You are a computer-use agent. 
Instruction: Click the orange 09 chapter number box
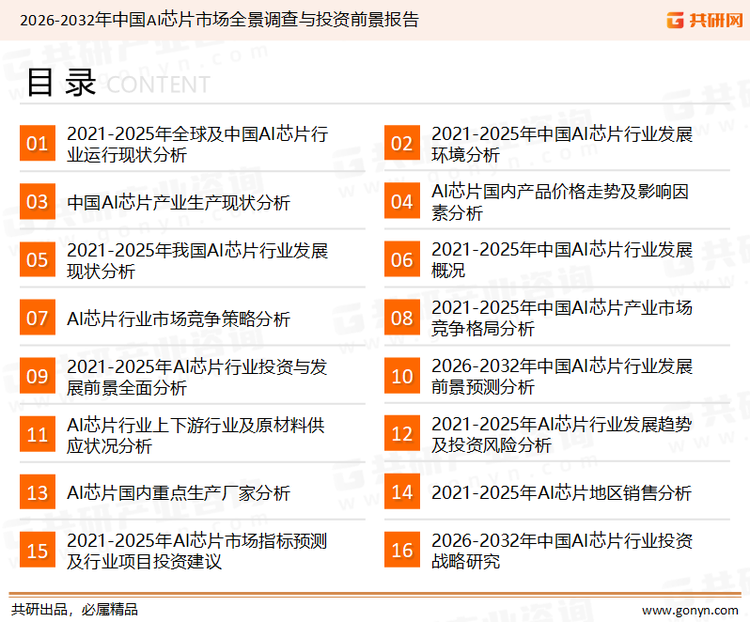pyautogui.click(x=37, y=376)
